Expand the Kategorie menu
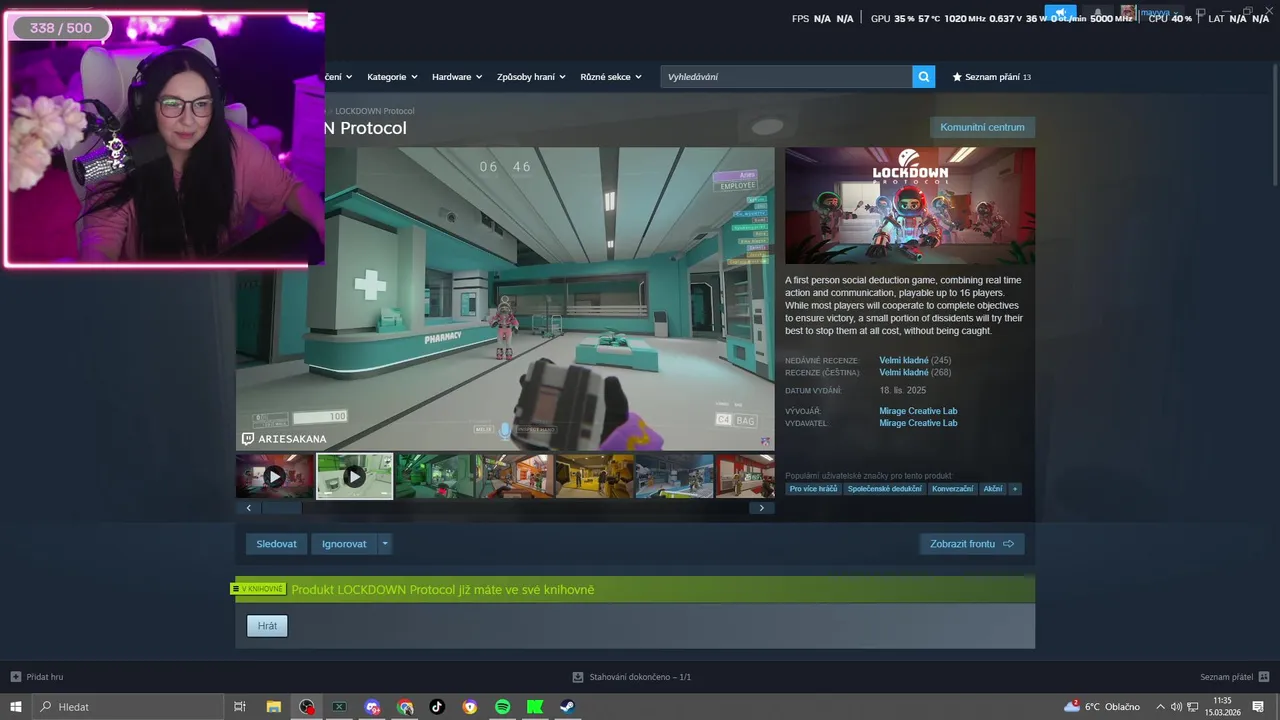Image resolution: width=1280 pixels, height=720 pixels. coord(391,77)
